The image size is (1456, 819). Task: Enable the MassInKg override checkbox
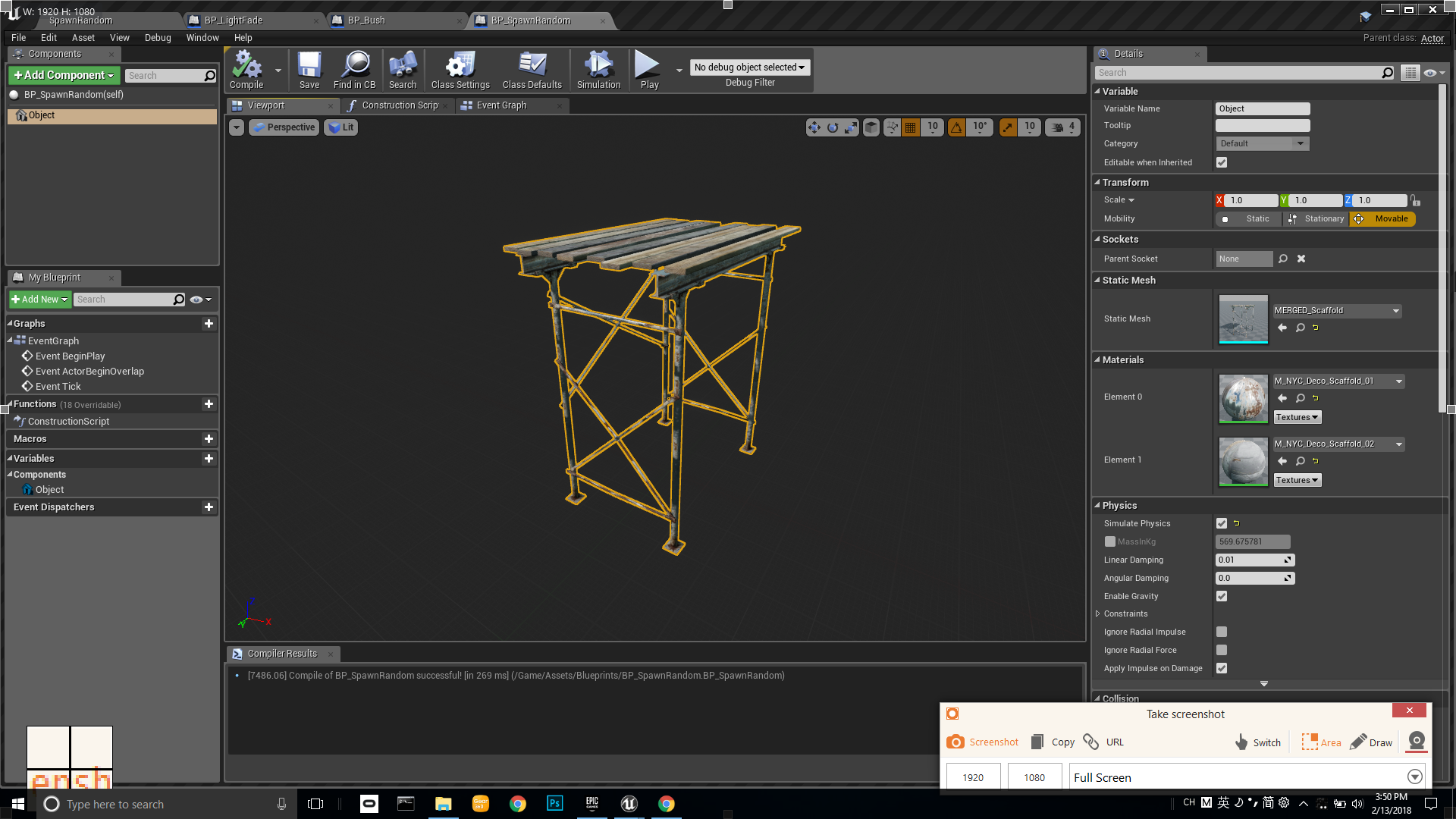click(1110, 541)
